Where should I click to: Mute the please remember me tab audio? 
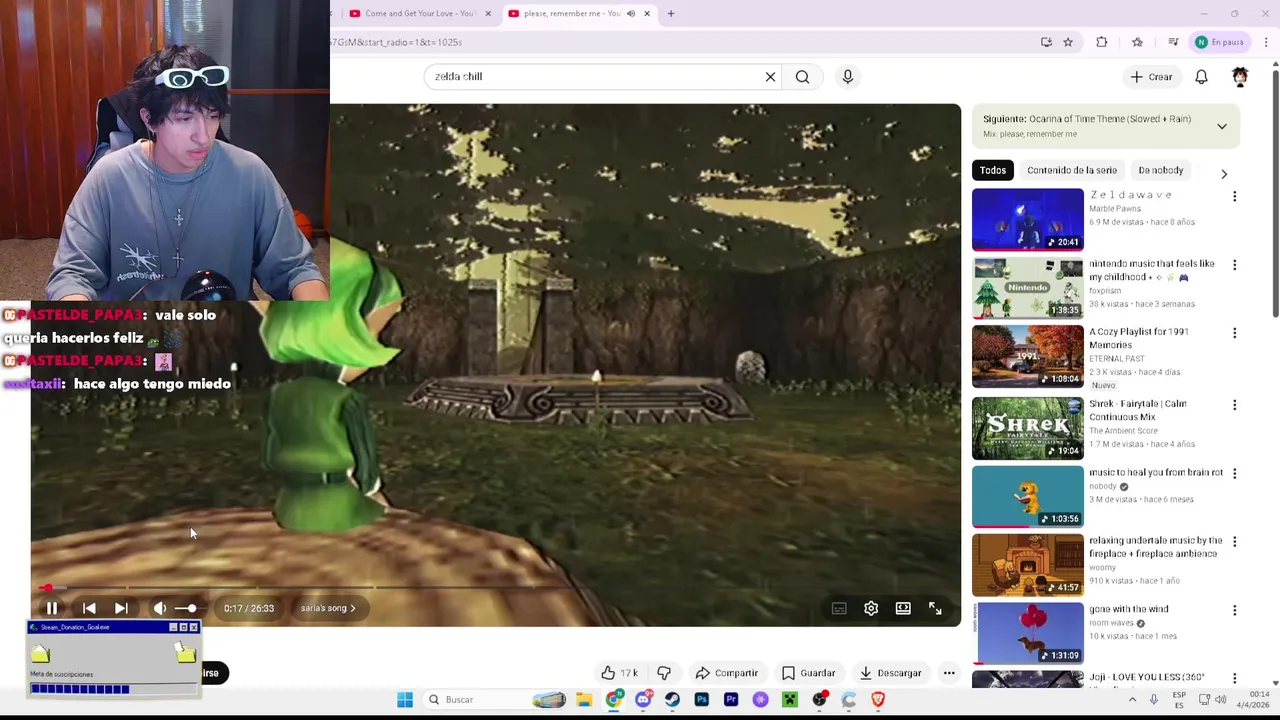tap(631, 13)
